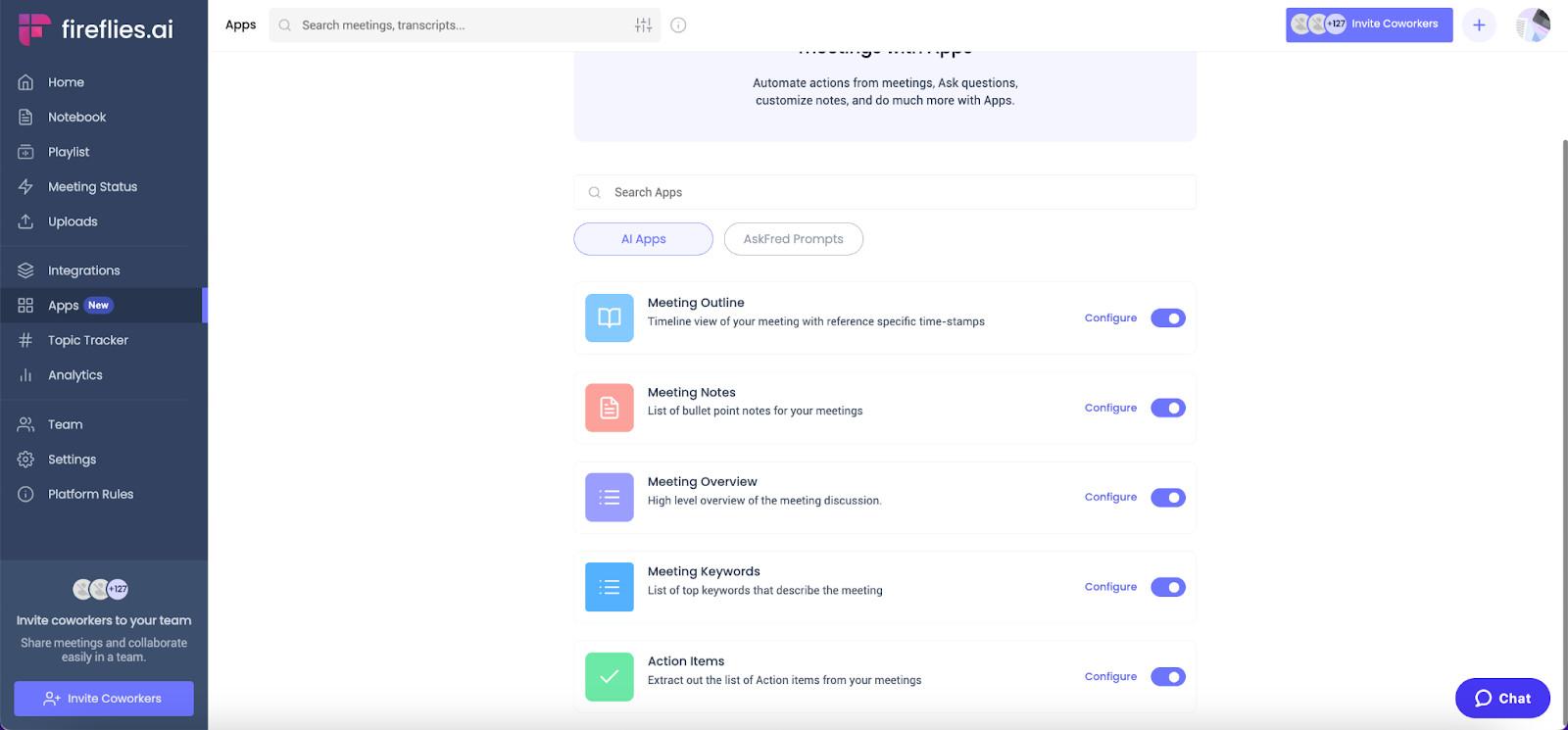Open search filter options icon

(643, 25)
